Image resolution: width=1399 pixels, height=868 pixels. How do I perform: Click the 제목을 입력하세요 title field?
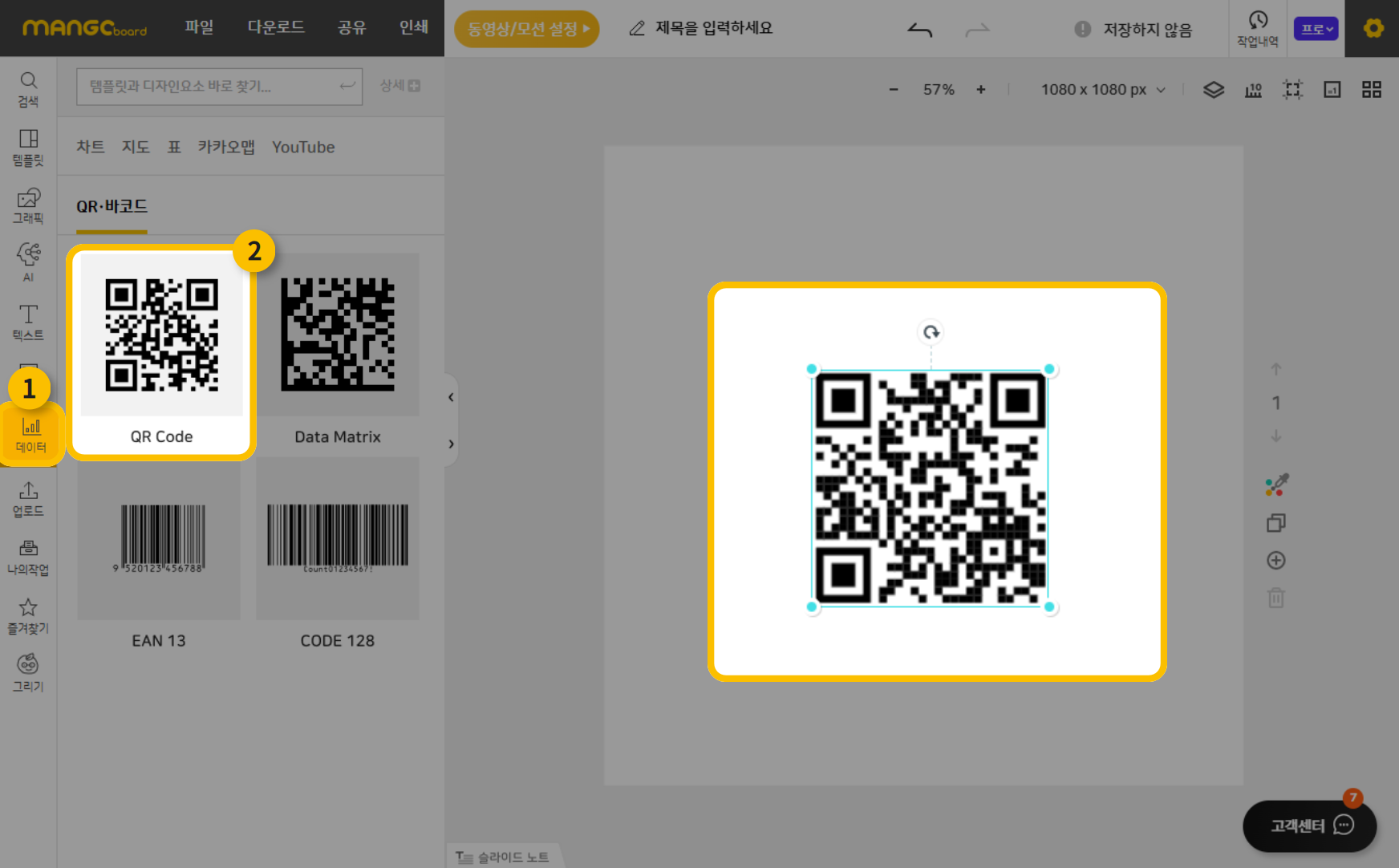713,28
